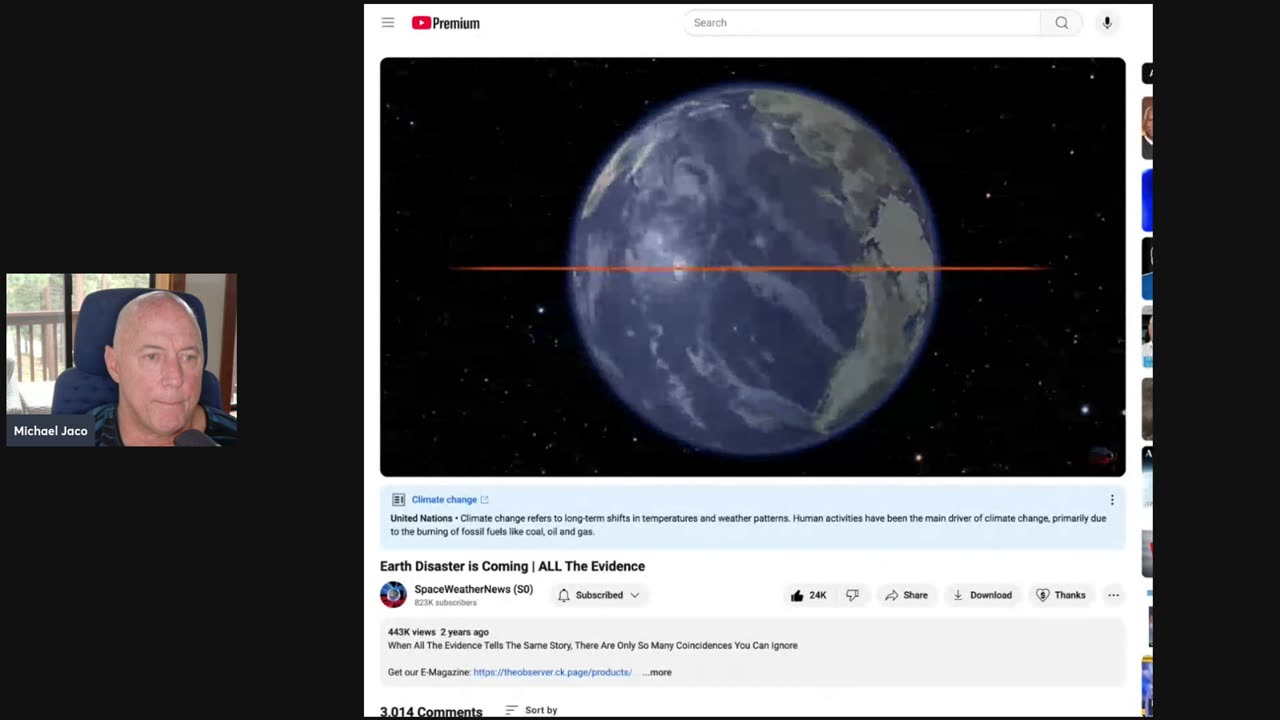Download the video

click(x=982, y=595)
